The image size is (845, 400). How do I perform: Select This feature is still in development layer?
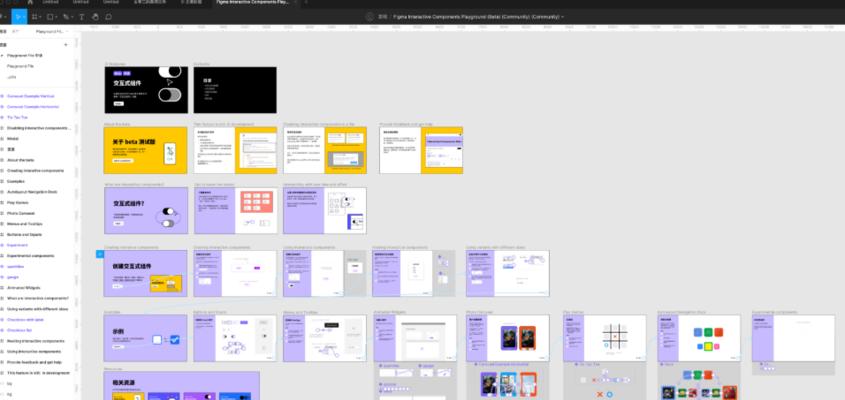(x=38, y=373)
